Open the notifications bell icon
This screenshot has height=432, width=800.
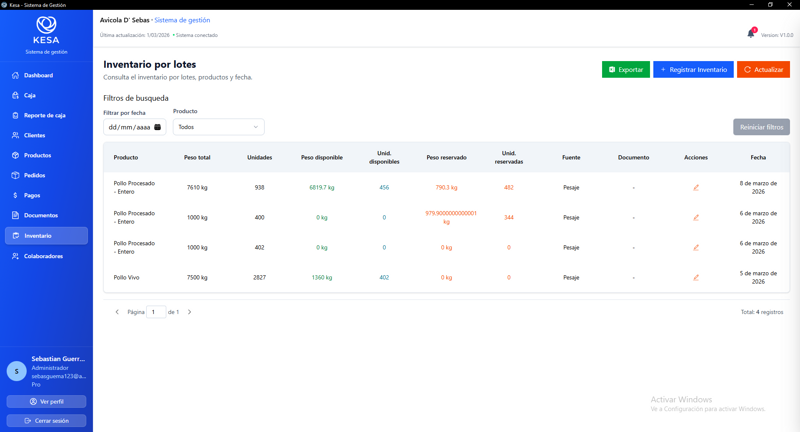point(751,33)
